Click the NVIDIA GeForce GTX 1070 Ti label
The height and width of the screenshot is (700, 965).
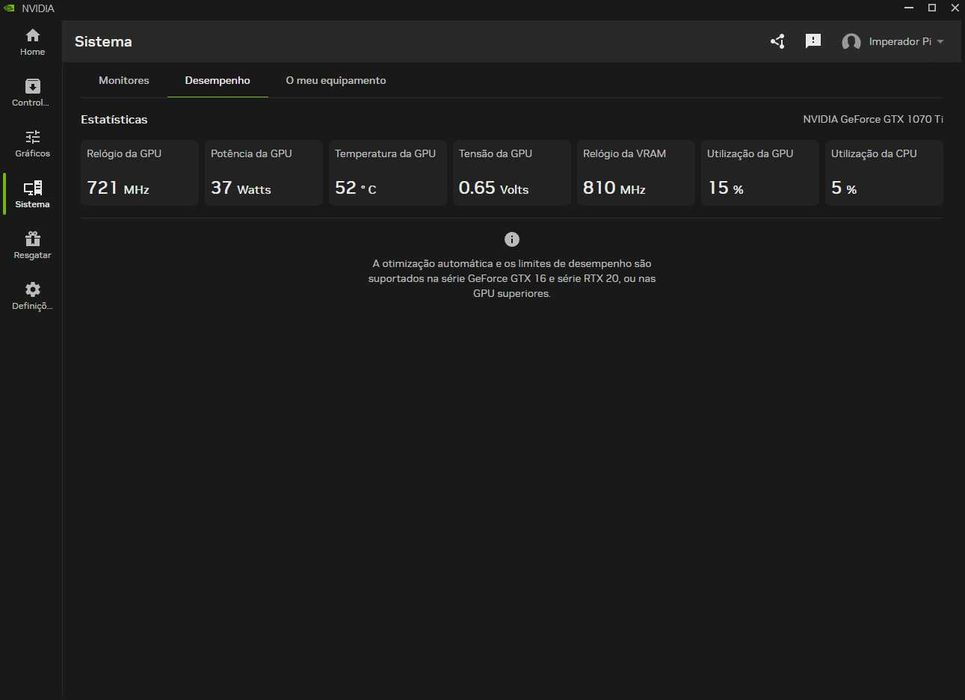873,119
